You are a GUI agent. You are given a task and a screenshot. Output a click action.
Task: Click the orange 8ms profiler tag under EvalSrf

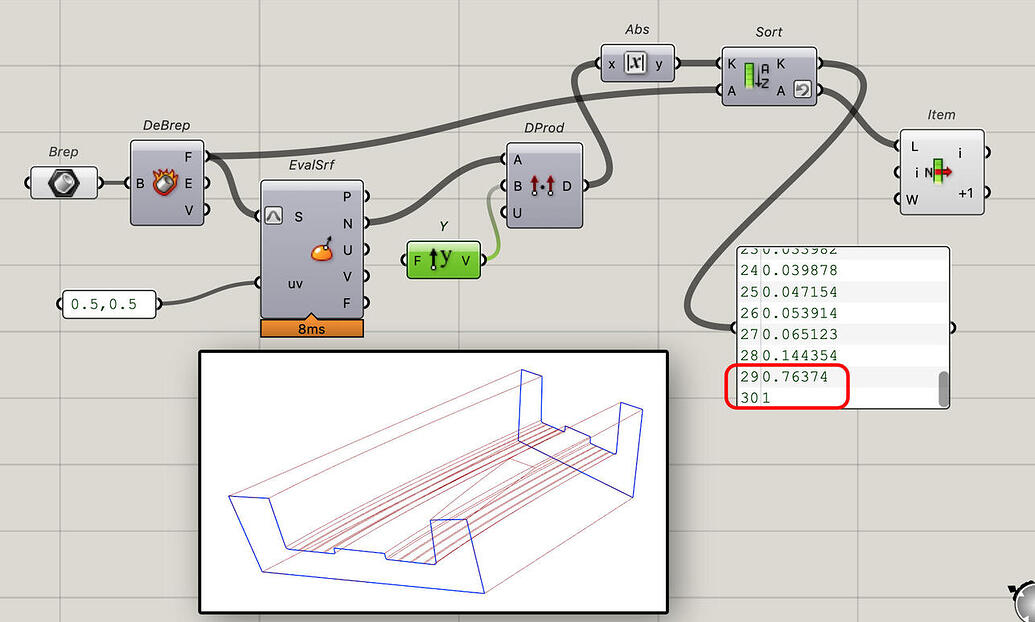pyautogui.click(x=313, y=328)
